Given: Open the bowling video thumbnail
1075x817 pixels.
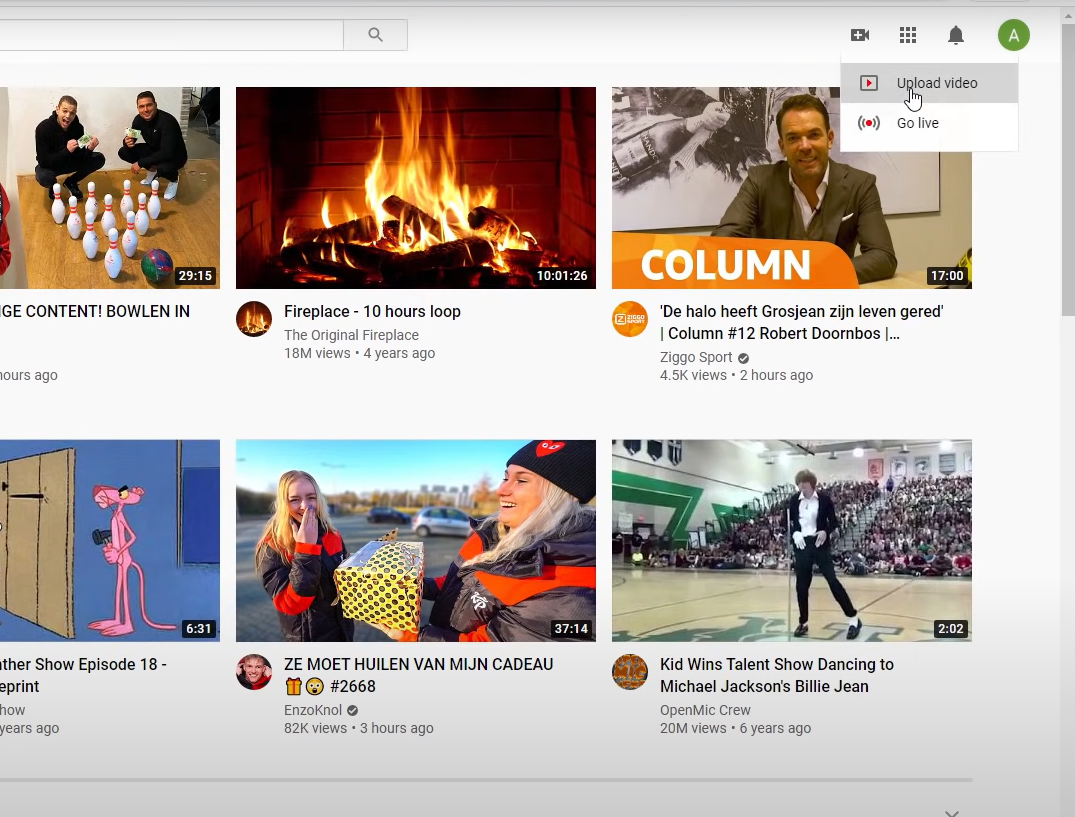Looking at the screenshot, I should (110, 188).
